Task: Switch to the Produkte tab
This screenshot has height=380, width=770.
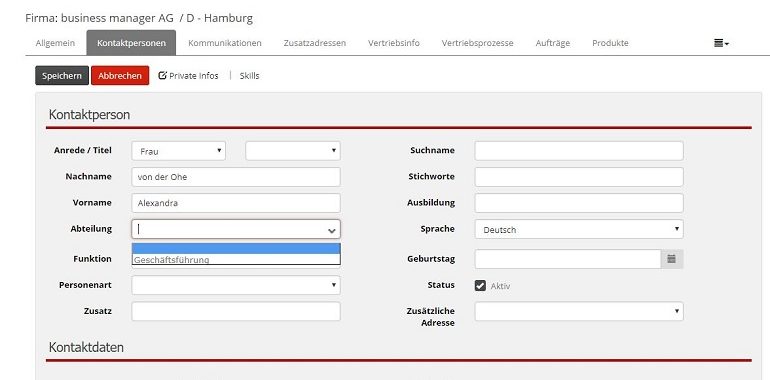Action: pos(610,43)
